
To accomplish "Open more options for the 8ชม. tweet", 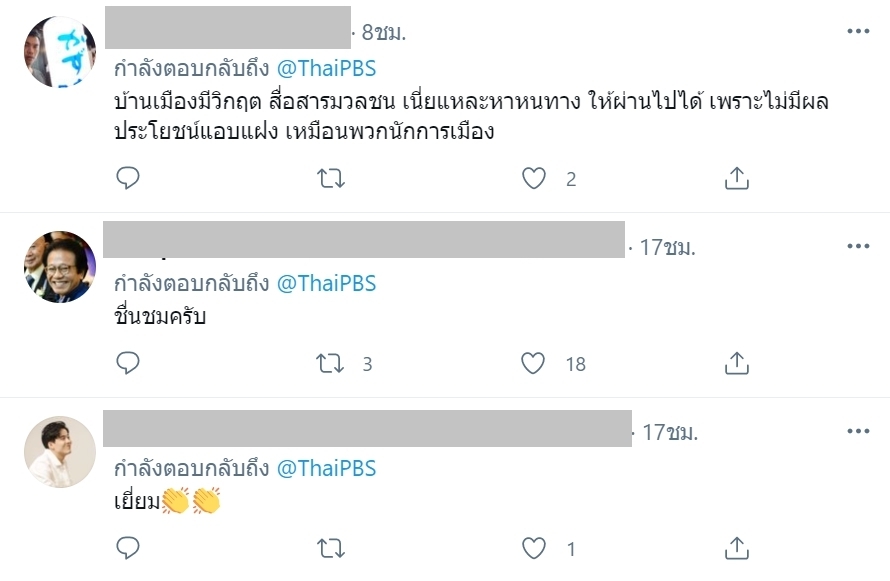I will click(x=858, y=31).
